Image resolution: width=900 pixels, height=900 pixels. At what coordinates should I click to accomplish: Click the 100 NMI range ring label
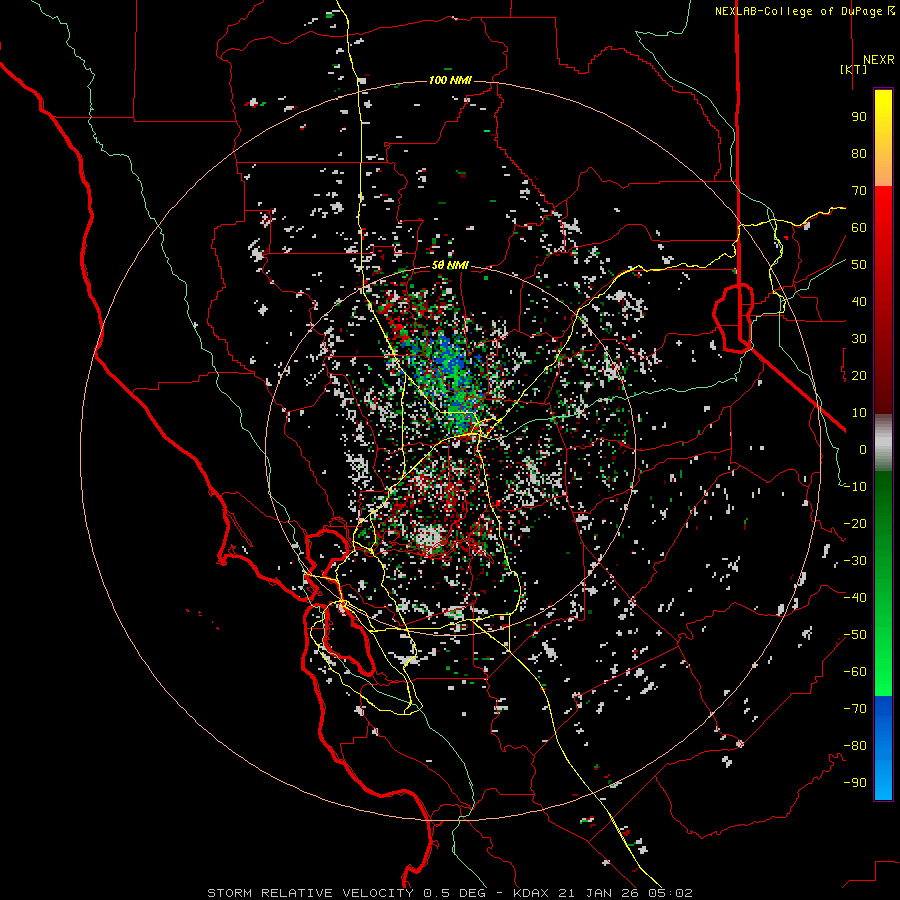(x=450, y=80)
